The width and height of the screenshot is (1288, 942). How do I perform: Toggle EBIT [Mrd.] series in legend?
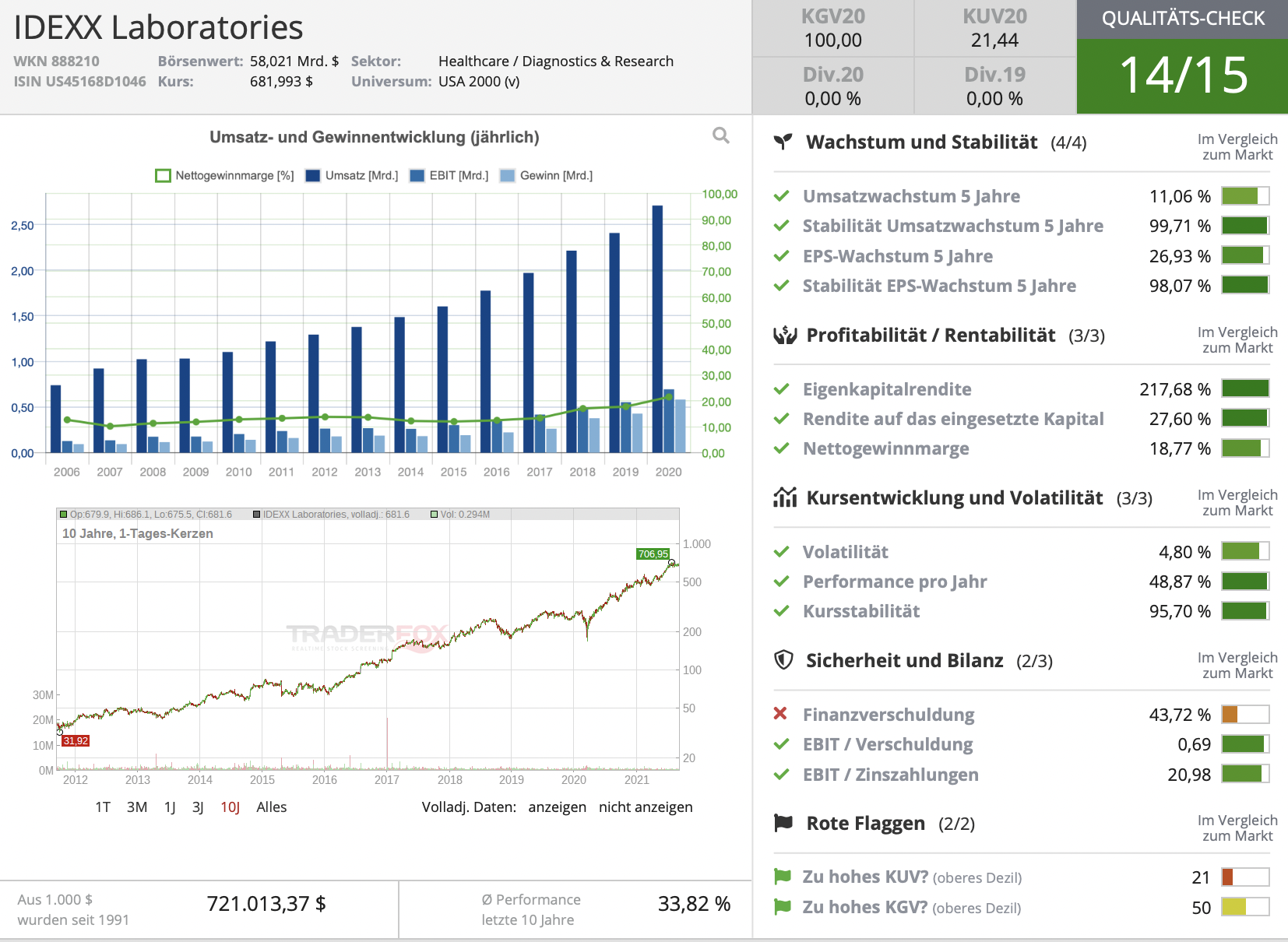pyautogui.click(x=449, y=176)
